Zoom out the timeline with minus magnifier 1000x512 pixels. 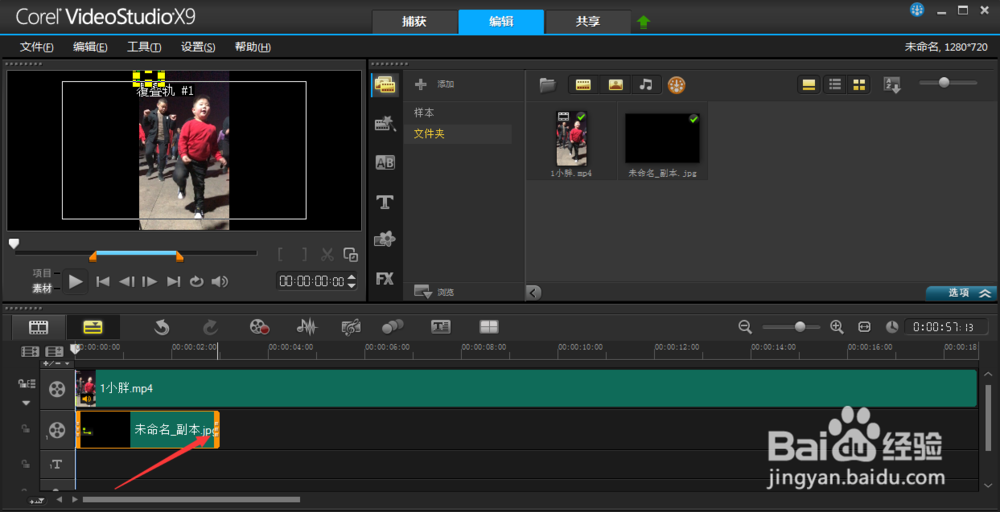745,326
